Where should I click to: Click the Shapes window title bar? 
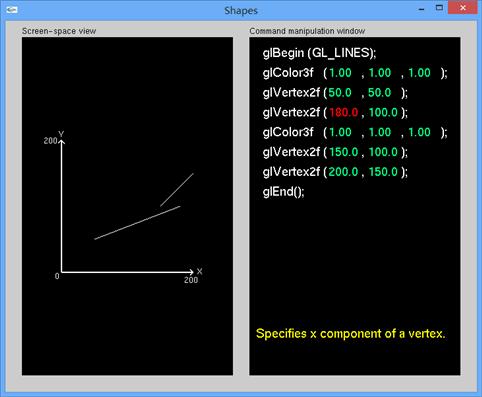241,10
